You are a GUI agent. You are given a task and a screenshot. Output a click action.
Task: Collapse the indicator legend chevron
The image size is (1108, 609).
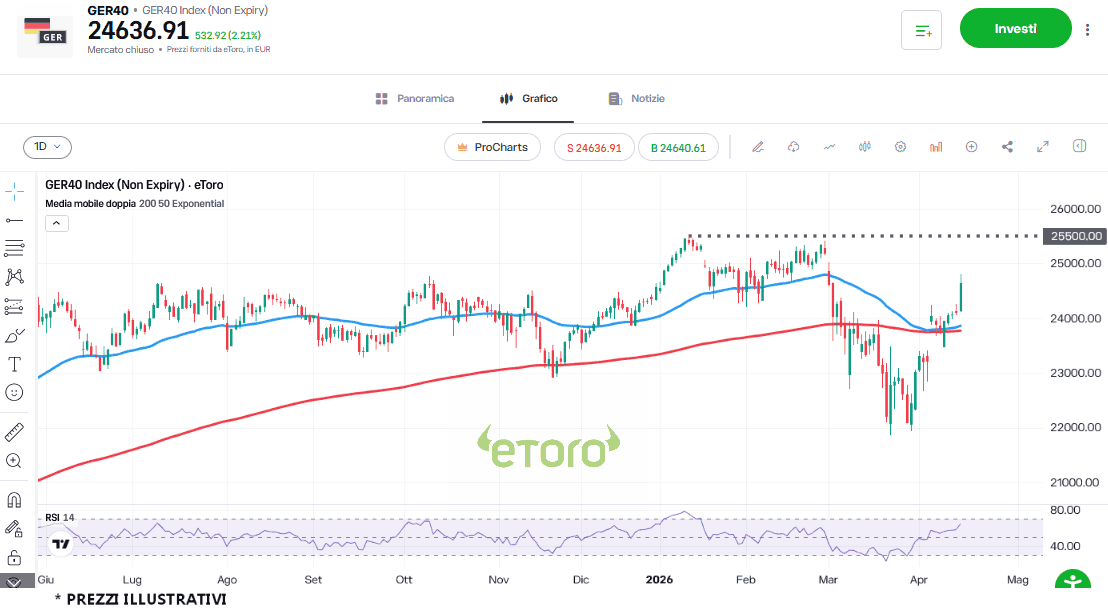(x=57, y=223)
